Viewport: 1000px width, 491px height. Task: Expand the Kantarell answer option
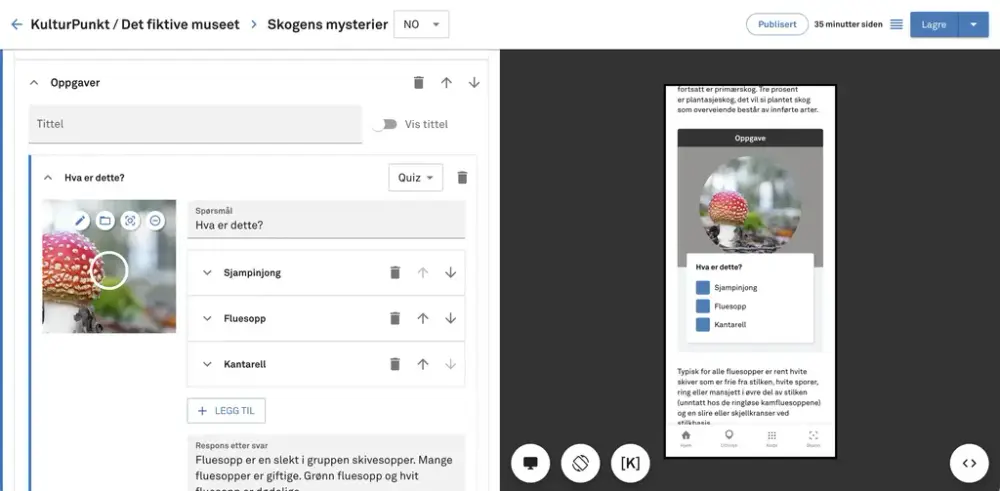208,364
